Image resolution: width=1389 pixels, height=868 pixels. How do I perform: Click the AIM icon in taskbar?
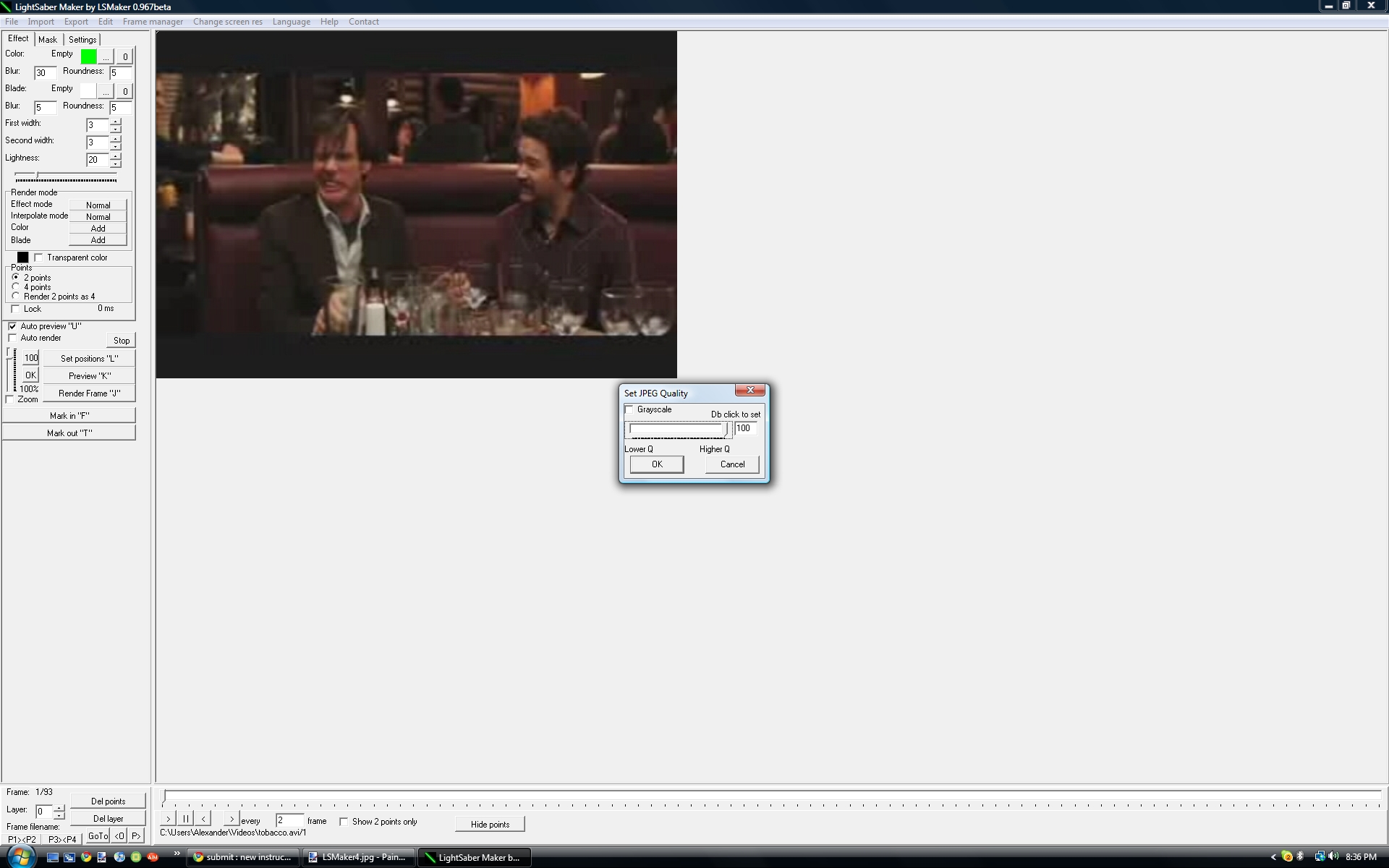[x=153, y=857]
